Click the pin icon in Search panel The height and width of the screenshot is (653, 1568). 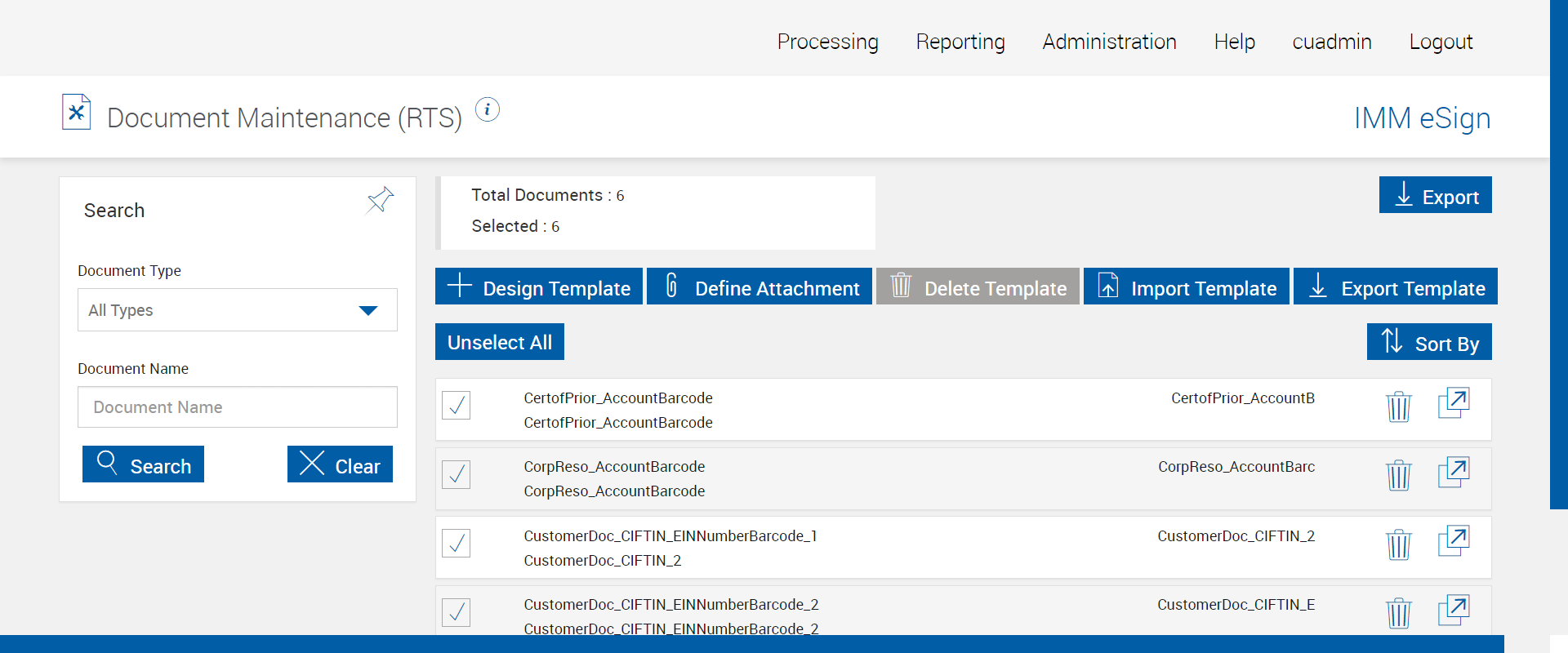point(380,200)
